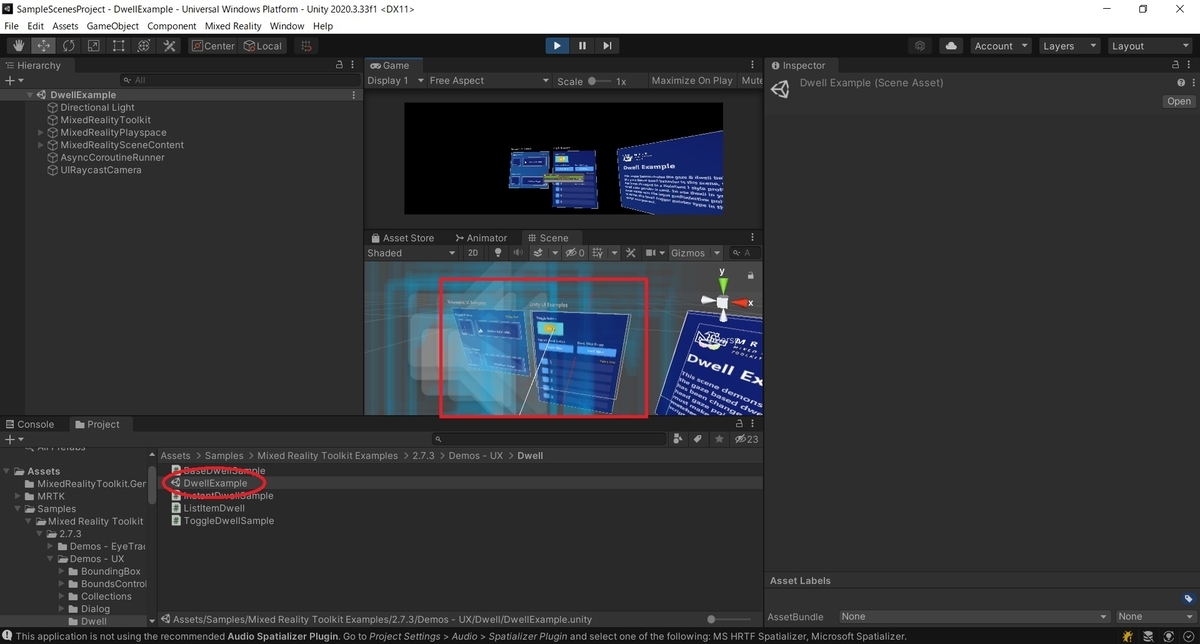Screen dimensions: 1200x644
Task: Adjust the Project icon size slider
Action: pyautogui.click(x=728, y=620)
